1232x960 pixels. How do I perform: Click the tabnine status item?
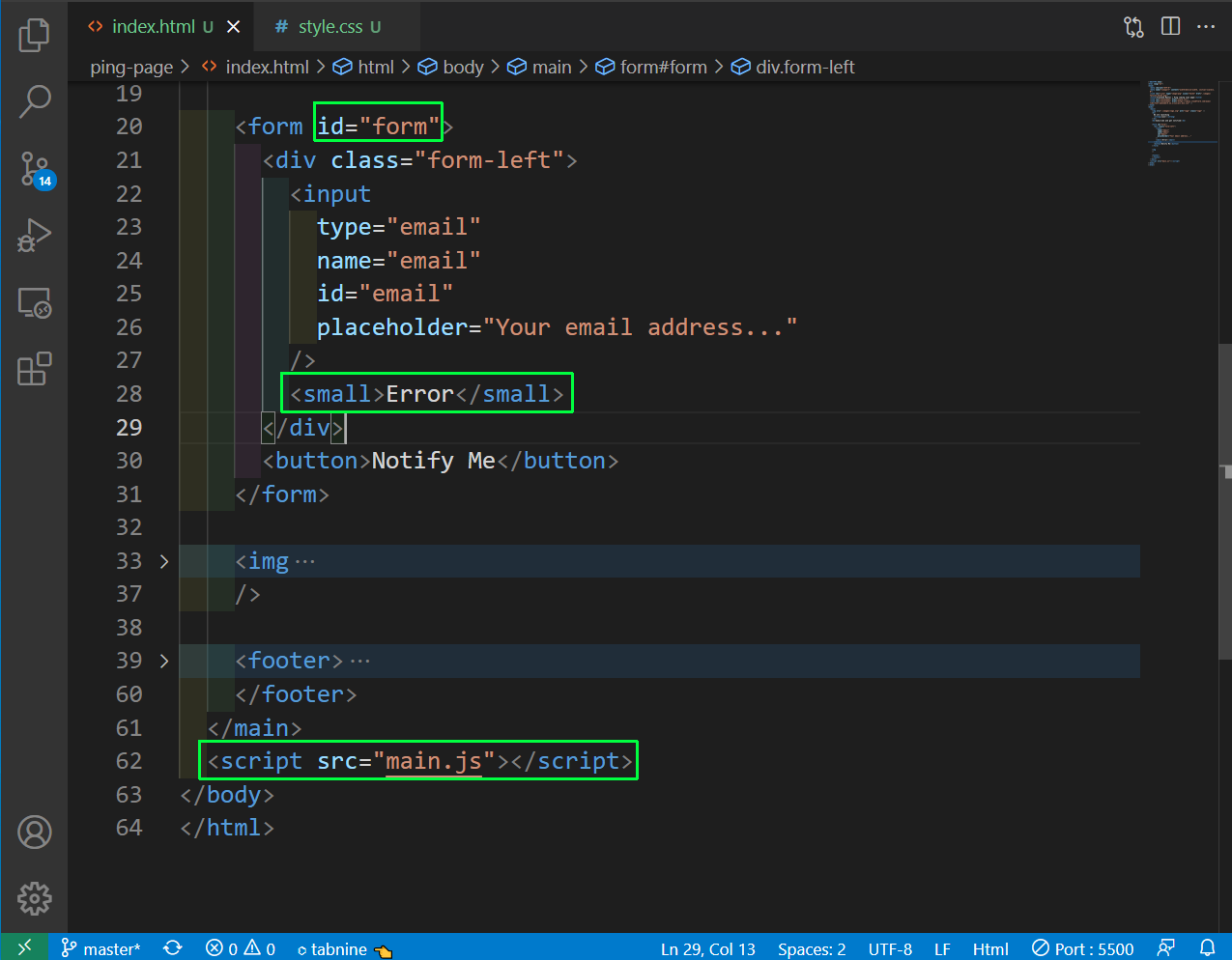coord(344,948)
